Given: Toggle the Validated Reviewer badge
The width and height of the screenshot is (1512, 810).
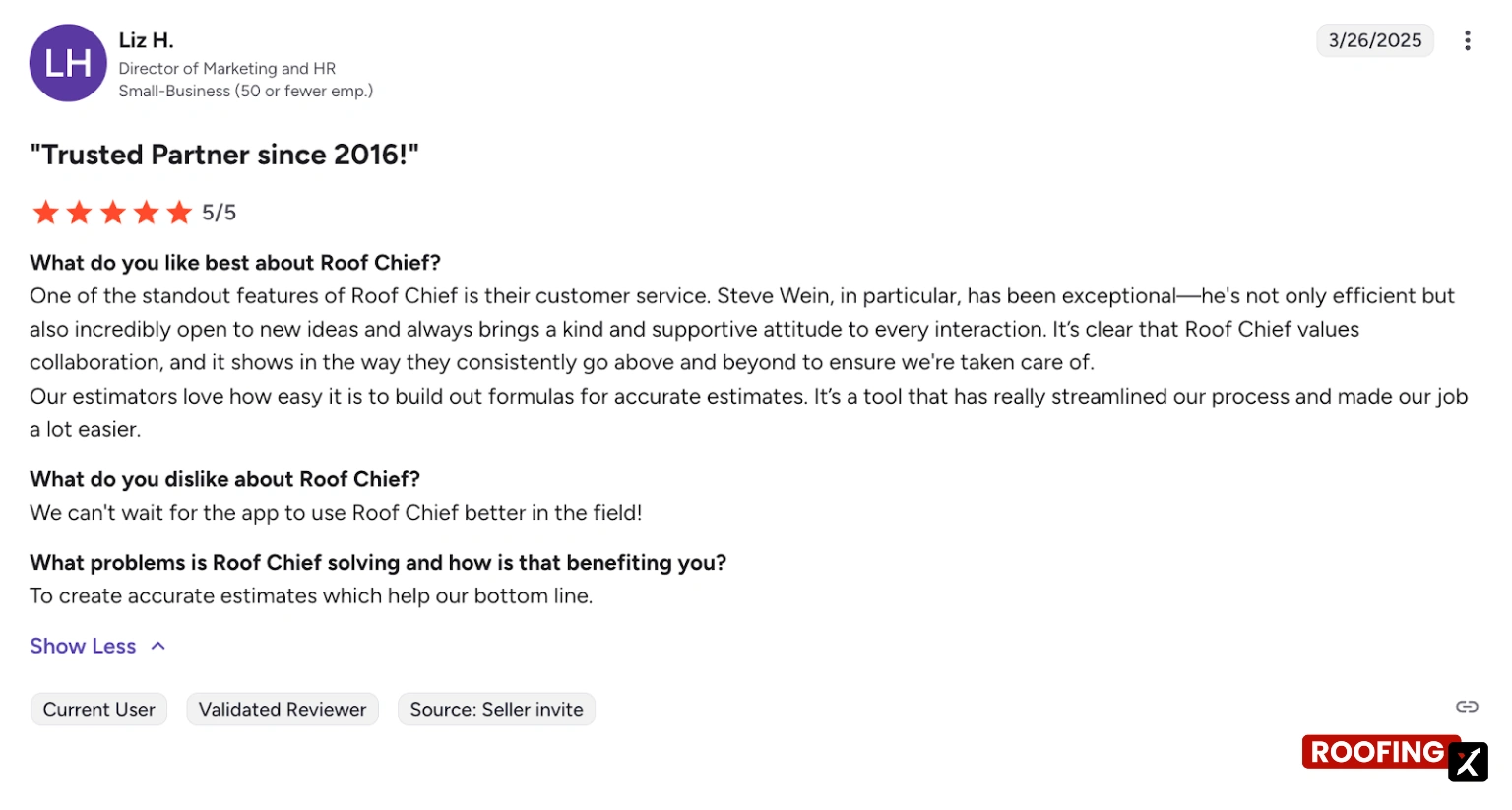Looking at the screenshot, I should click(x=283, y=709).
